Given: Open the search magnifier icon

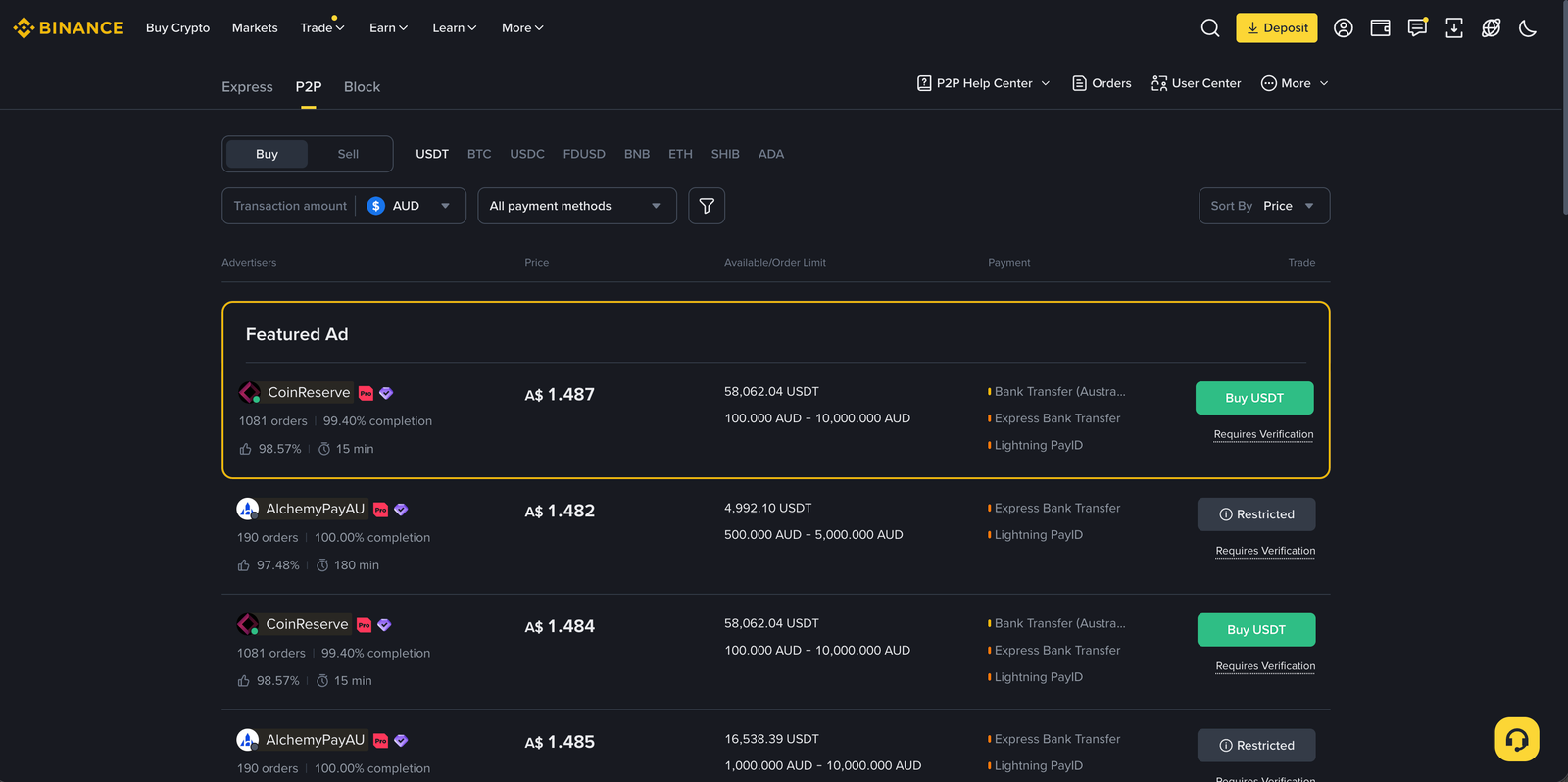Looking at the screenshot, I should [x=1210, y=27].
